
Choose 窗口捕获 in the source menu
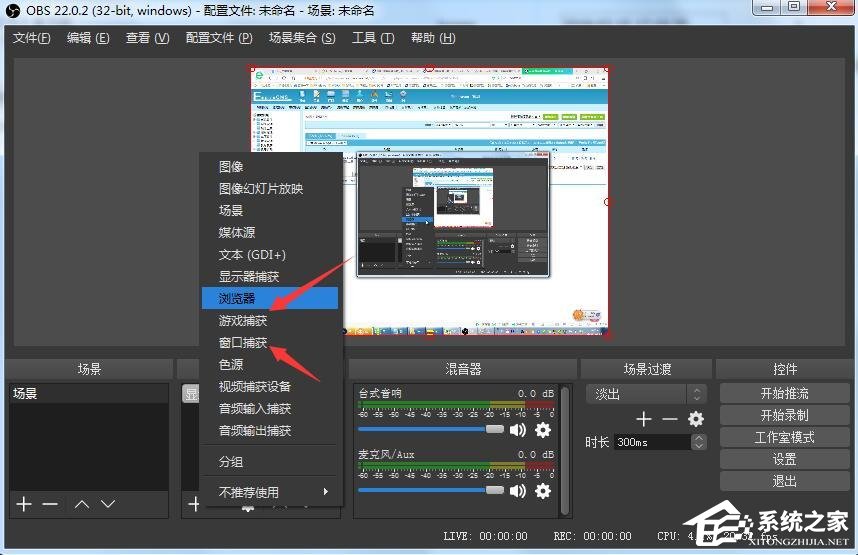[270, 343]
